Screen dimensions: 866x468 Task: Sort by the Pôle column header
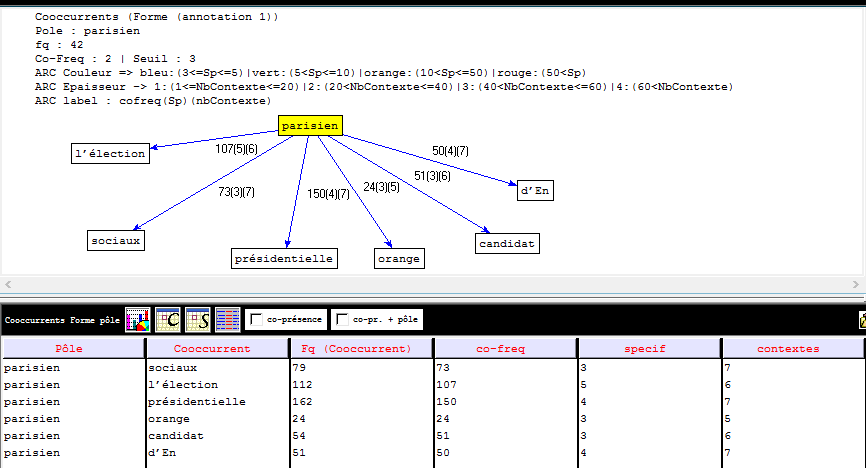(x=73, y=349)
